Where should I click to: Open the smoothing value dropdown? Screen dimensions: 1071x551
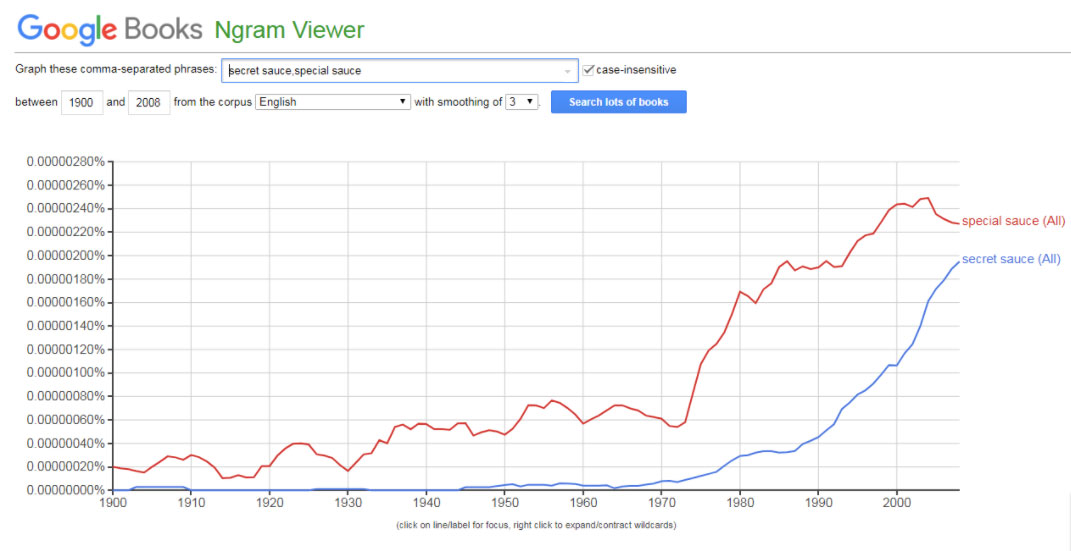click(x=522, y=102)
